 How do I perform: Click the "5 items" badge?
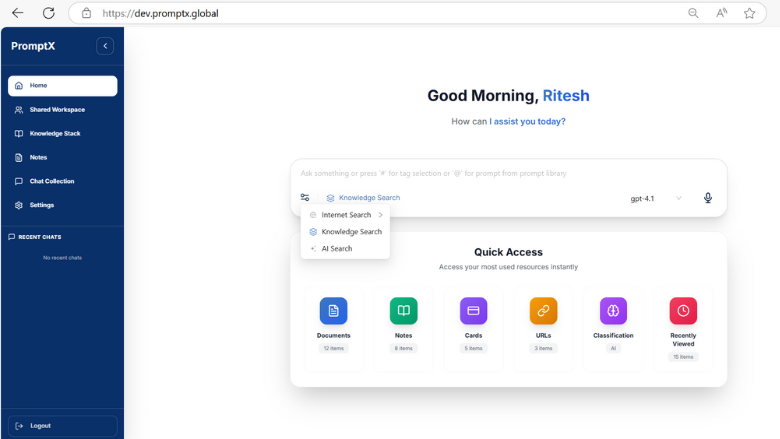point(474,349)
